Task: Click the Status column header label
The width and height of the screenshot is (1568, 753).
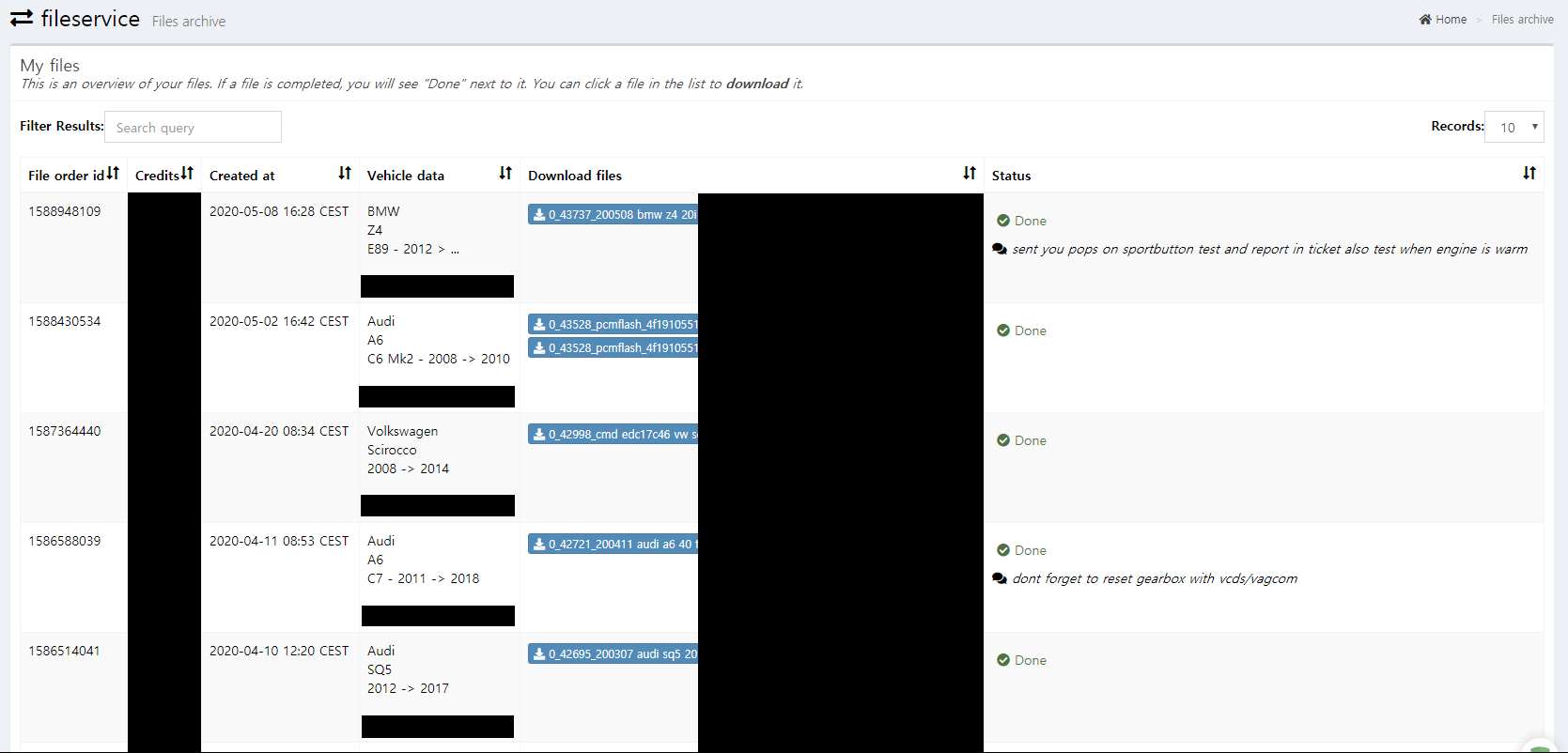Action: (x=1011, y=176)
